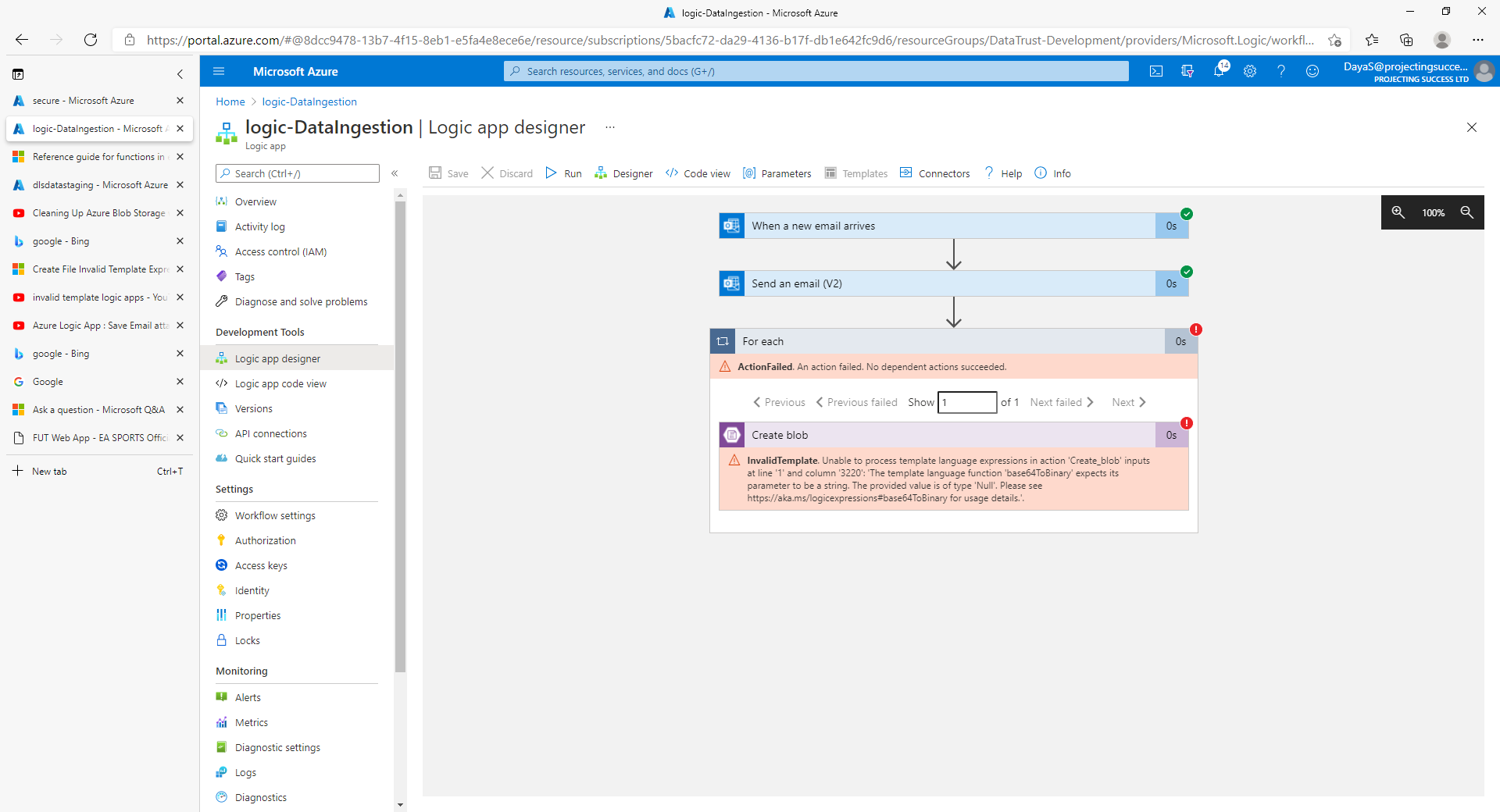Close the 'Google' browser tab
1500x812 pixels.
pos(180,382)
